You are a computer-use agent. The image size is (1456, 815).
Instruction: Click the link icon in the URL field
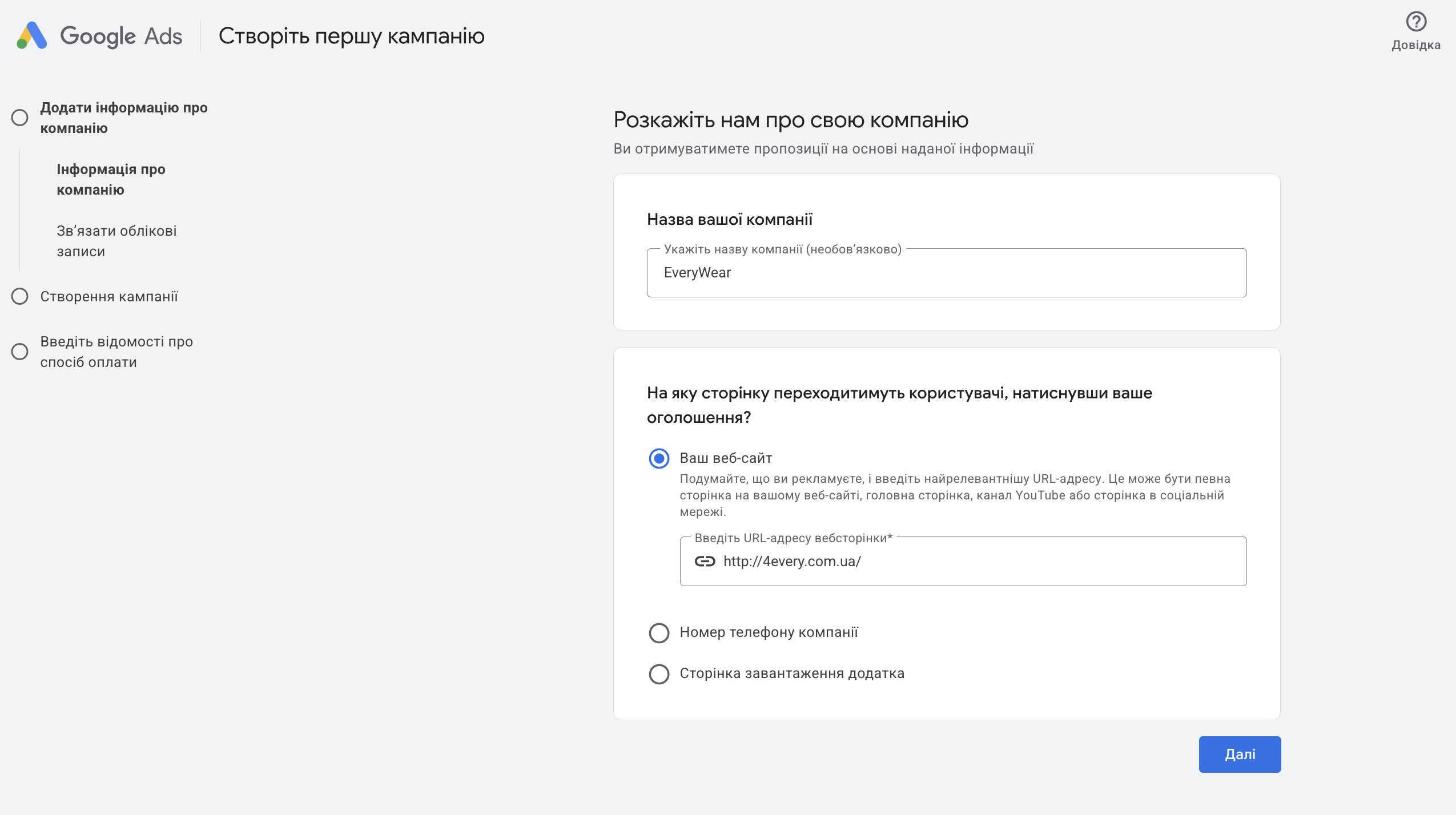coord(705,561)
